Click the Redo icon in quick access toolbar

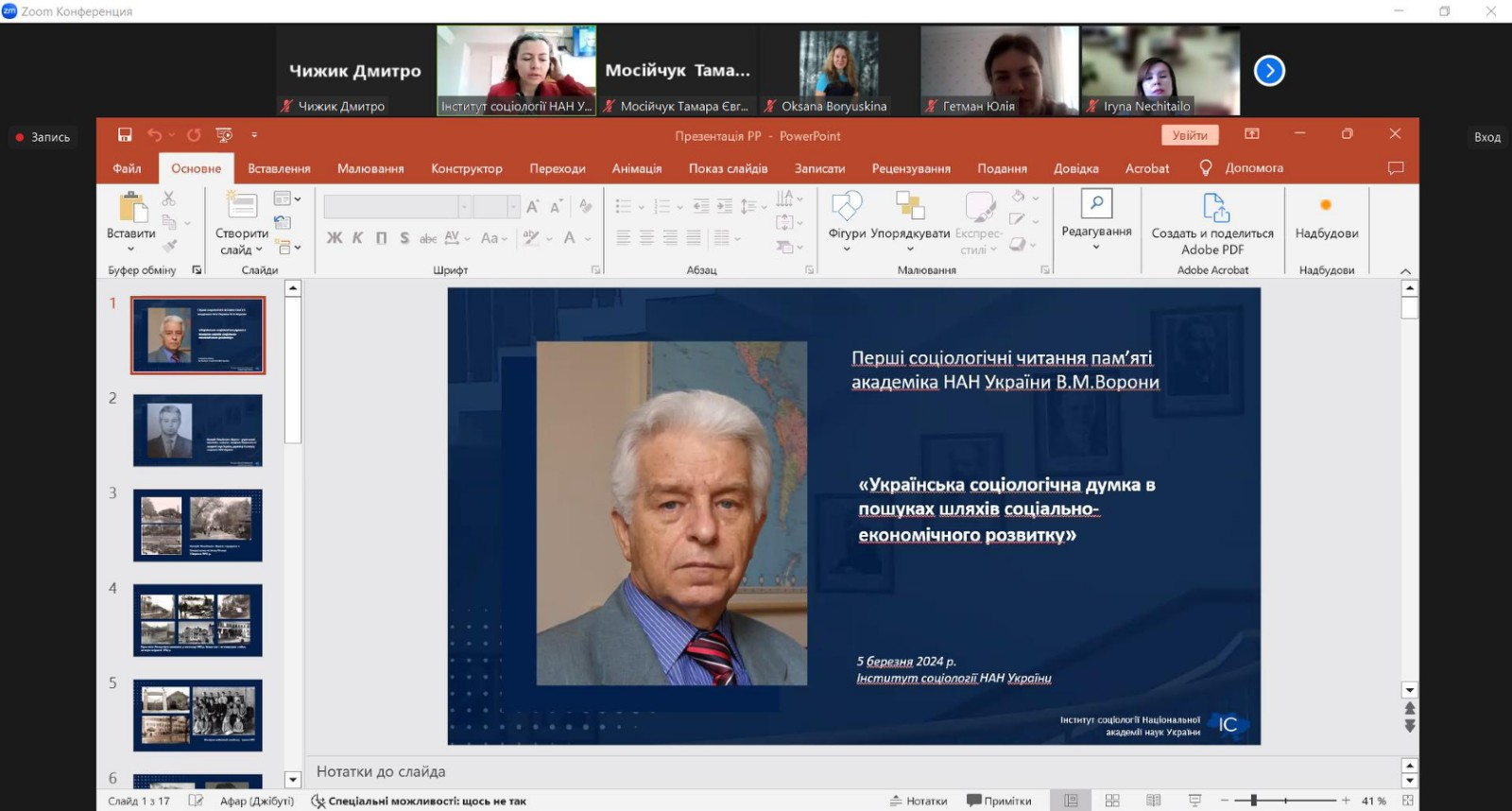click(x=194, y=135)
